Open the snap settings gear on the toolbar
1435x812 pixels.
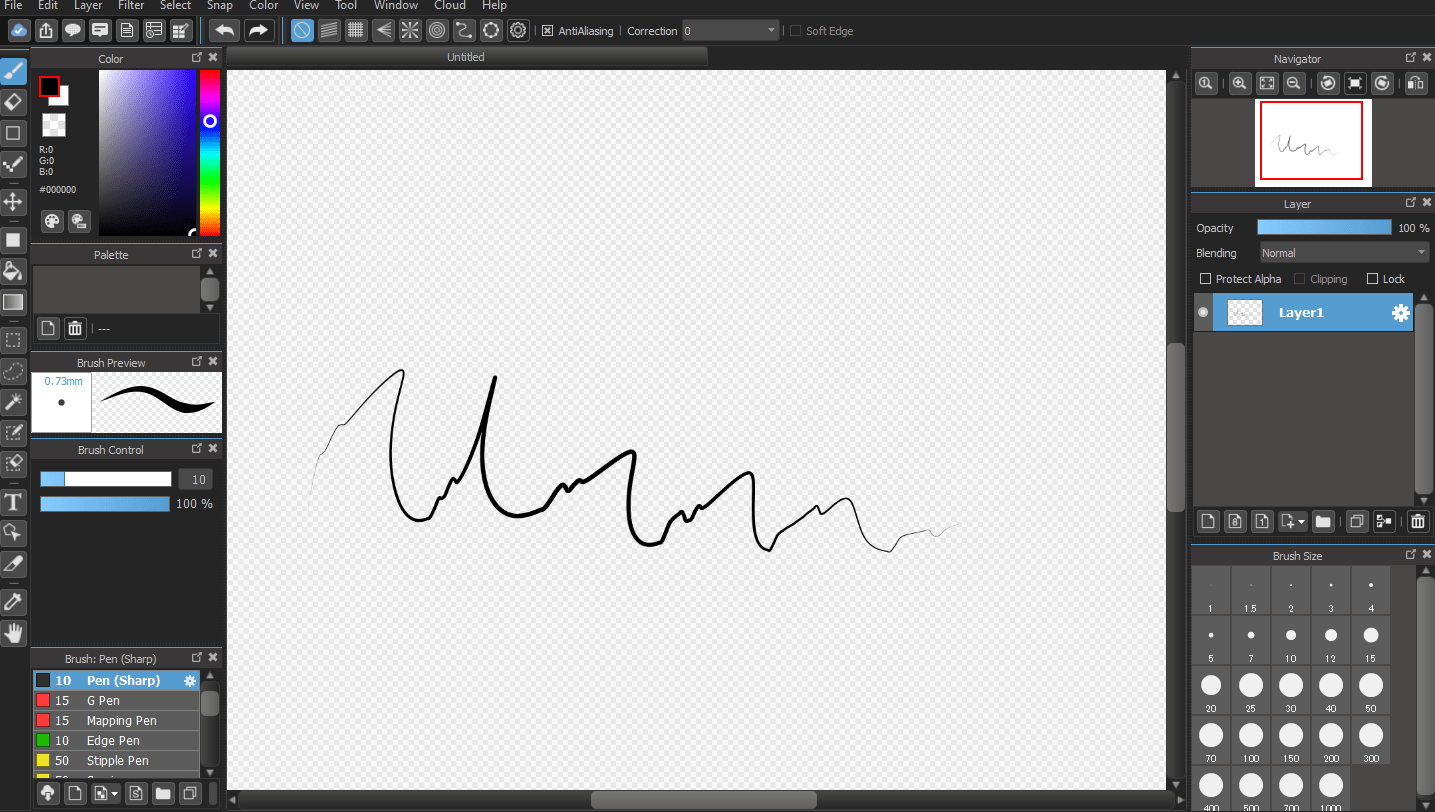click(518, 30)
